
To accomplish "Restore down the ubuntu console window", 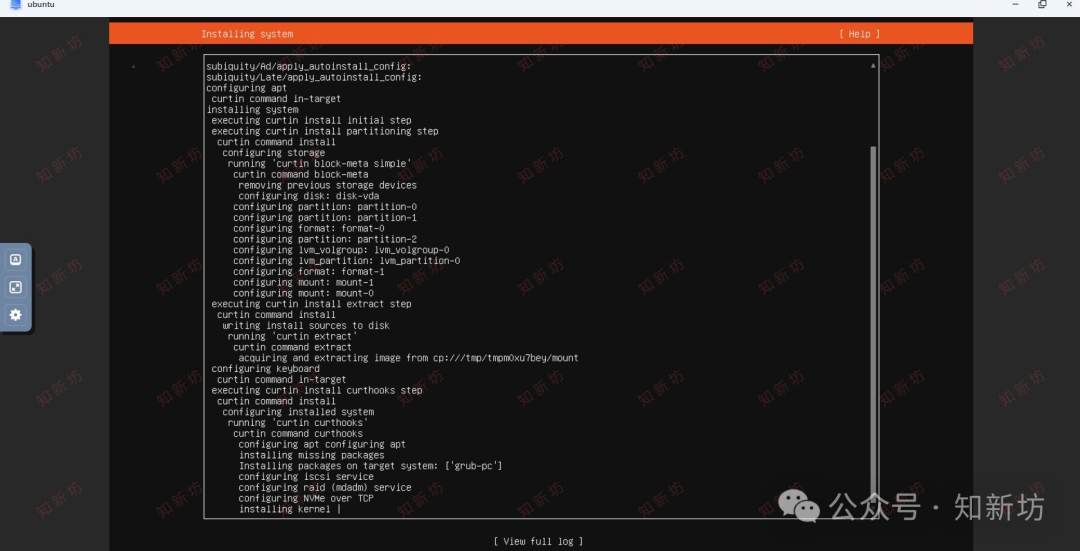I will [1042, 4].
